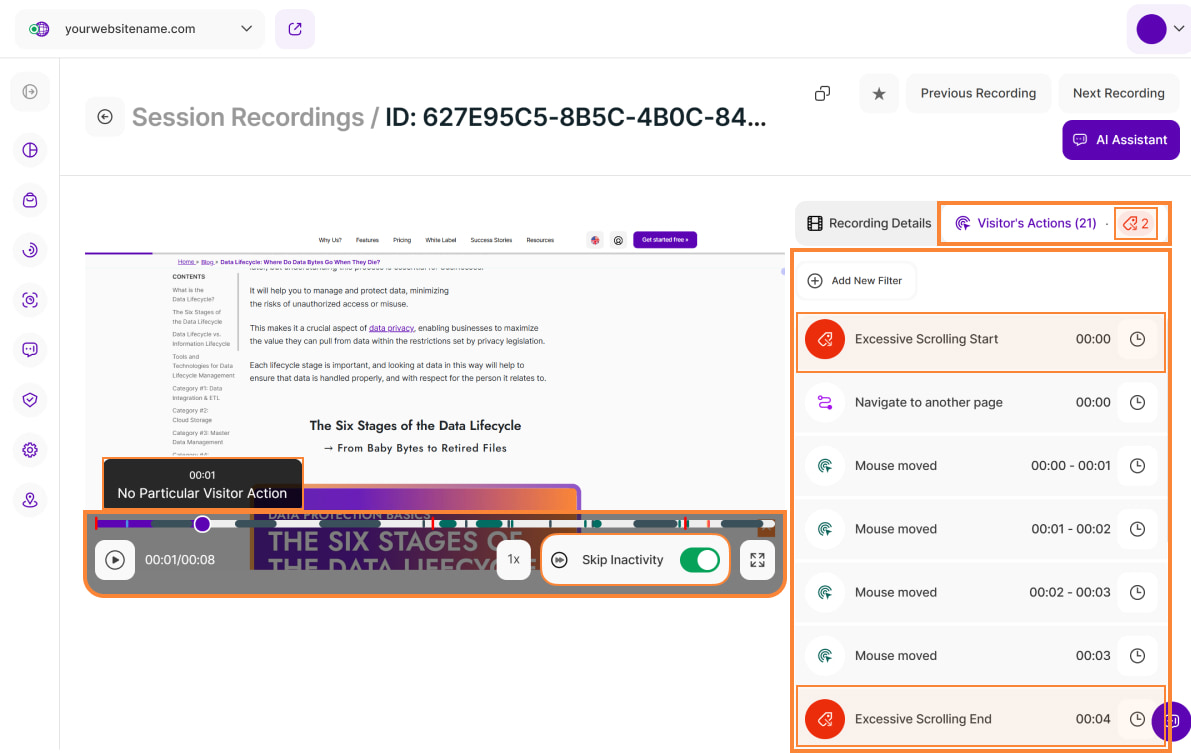Click clock icon on Excessive Scrolling Start
Viewport: 1191px width, 753px height.
1137,339
